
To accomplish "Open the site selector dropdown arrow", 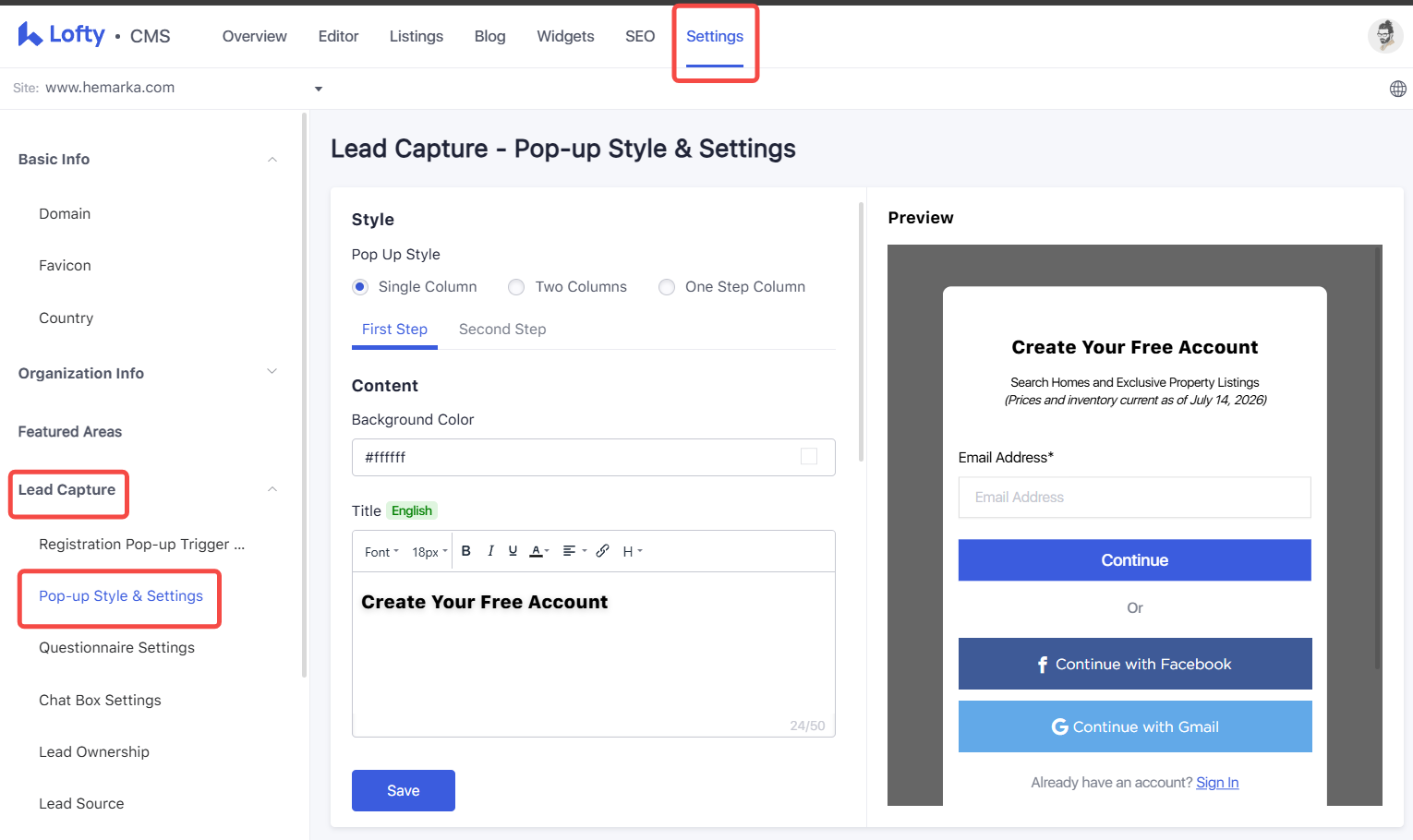I will (x=319, y=89).
